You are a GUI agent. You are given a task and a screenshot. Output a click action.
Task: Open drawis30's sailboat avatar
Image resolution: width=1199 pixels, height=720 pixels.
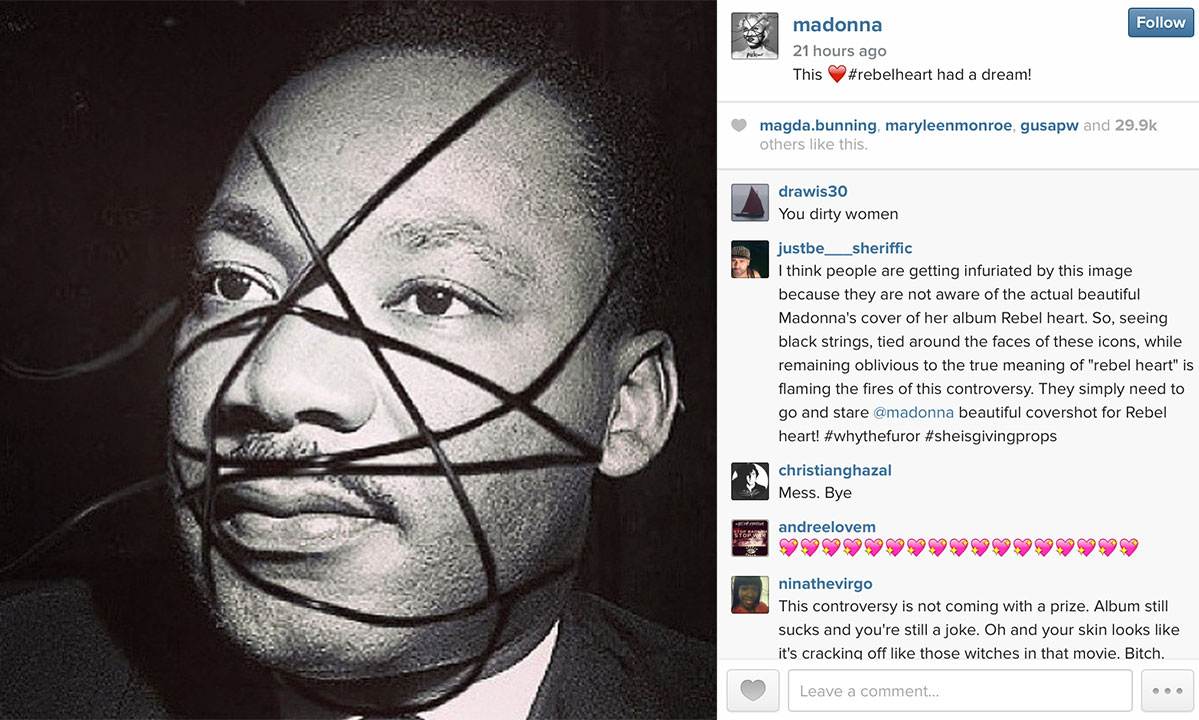749,203
